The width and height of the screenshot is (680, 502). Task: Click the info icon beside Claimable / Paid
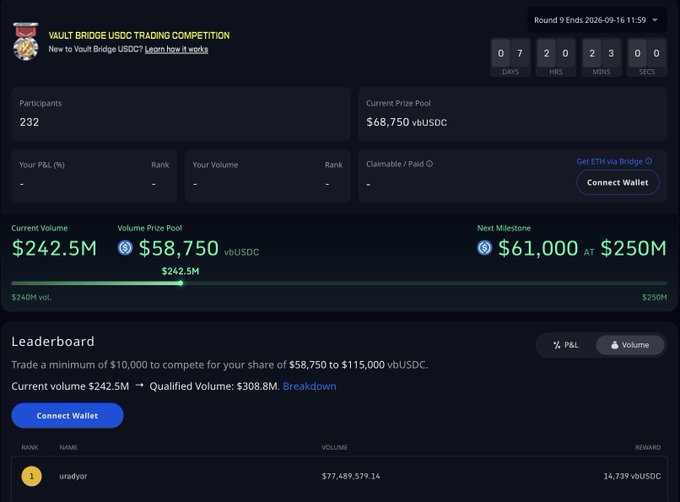click(429, 164)
